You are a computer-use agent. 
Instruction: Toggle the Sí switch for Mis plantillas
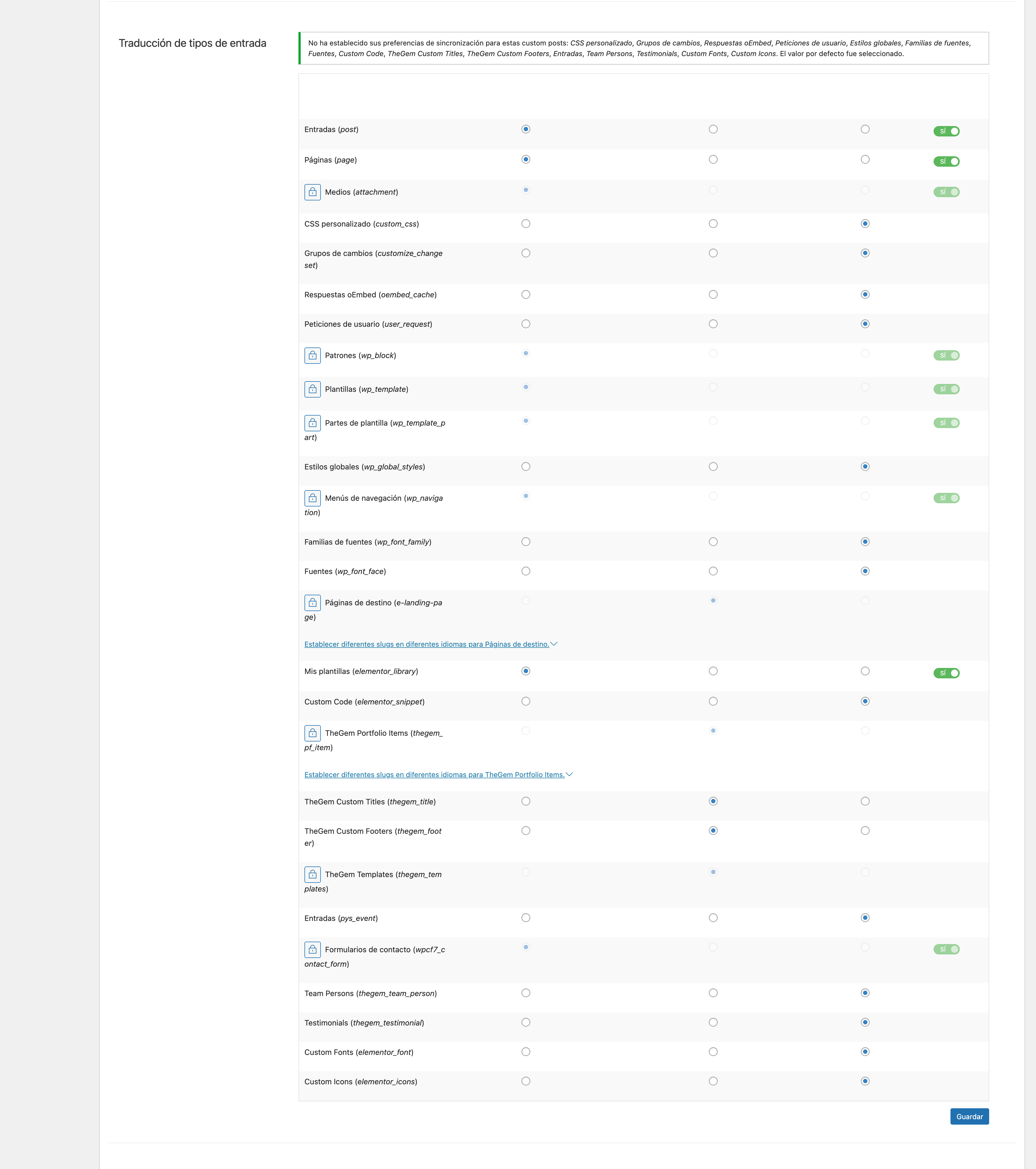point(946,673)
